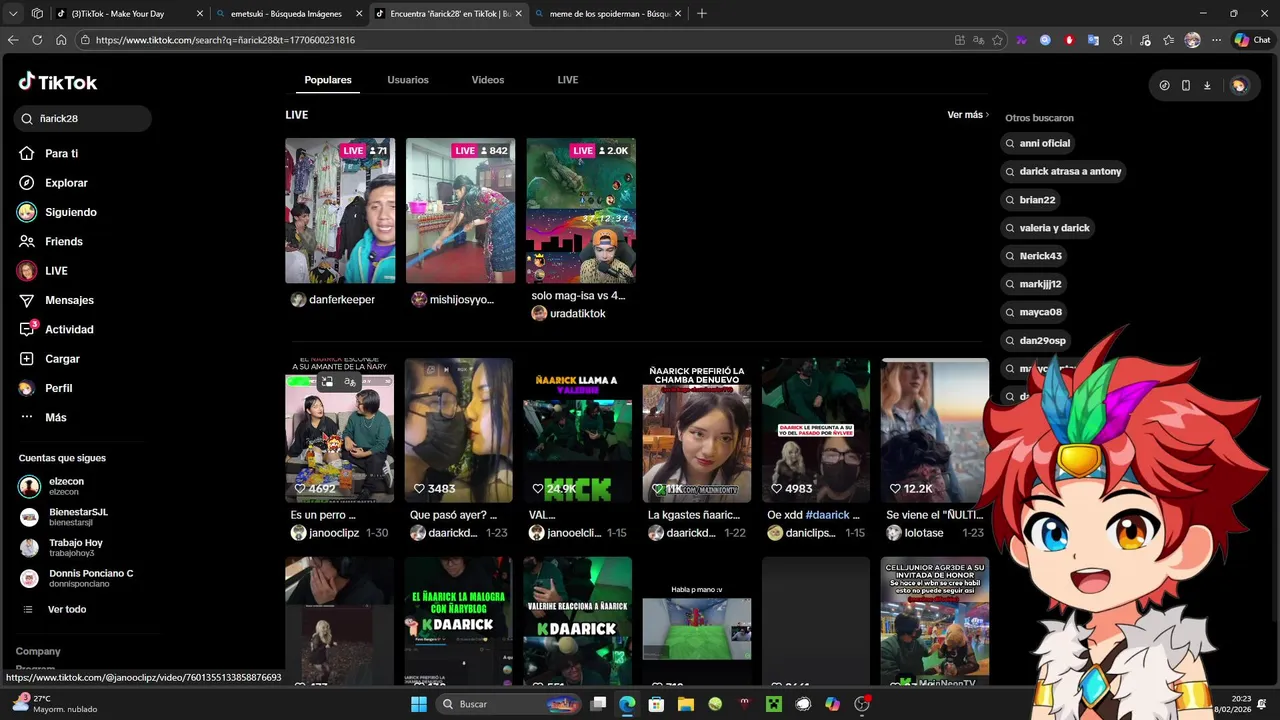This screenshot has height=720, width=1280.
Task: Close the current Ñarick28 browser tab
Action: click(518, 14)
